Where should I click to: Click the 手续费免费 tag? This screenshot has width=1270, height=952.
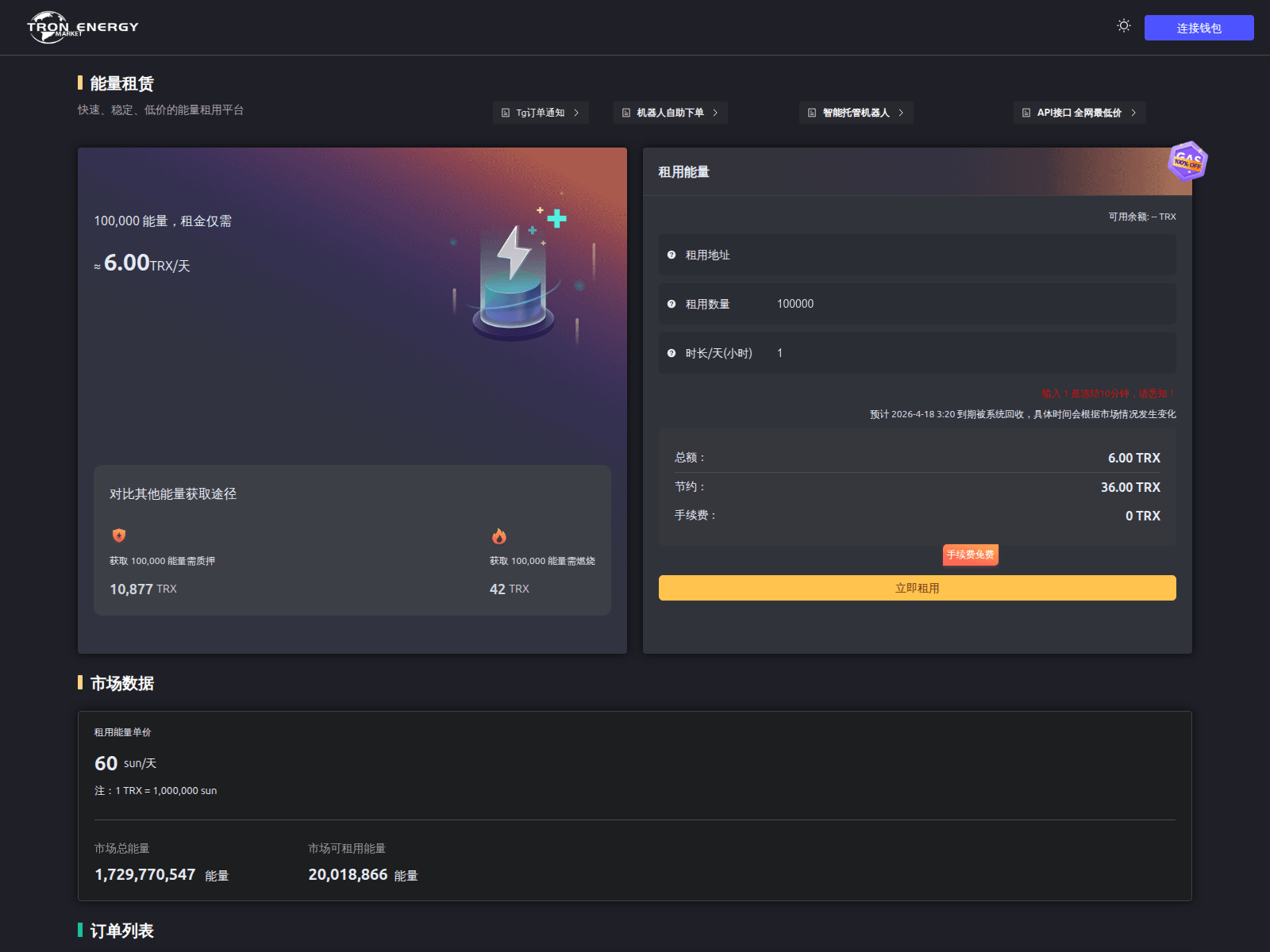pyautogui.click(x=971, y=555)
